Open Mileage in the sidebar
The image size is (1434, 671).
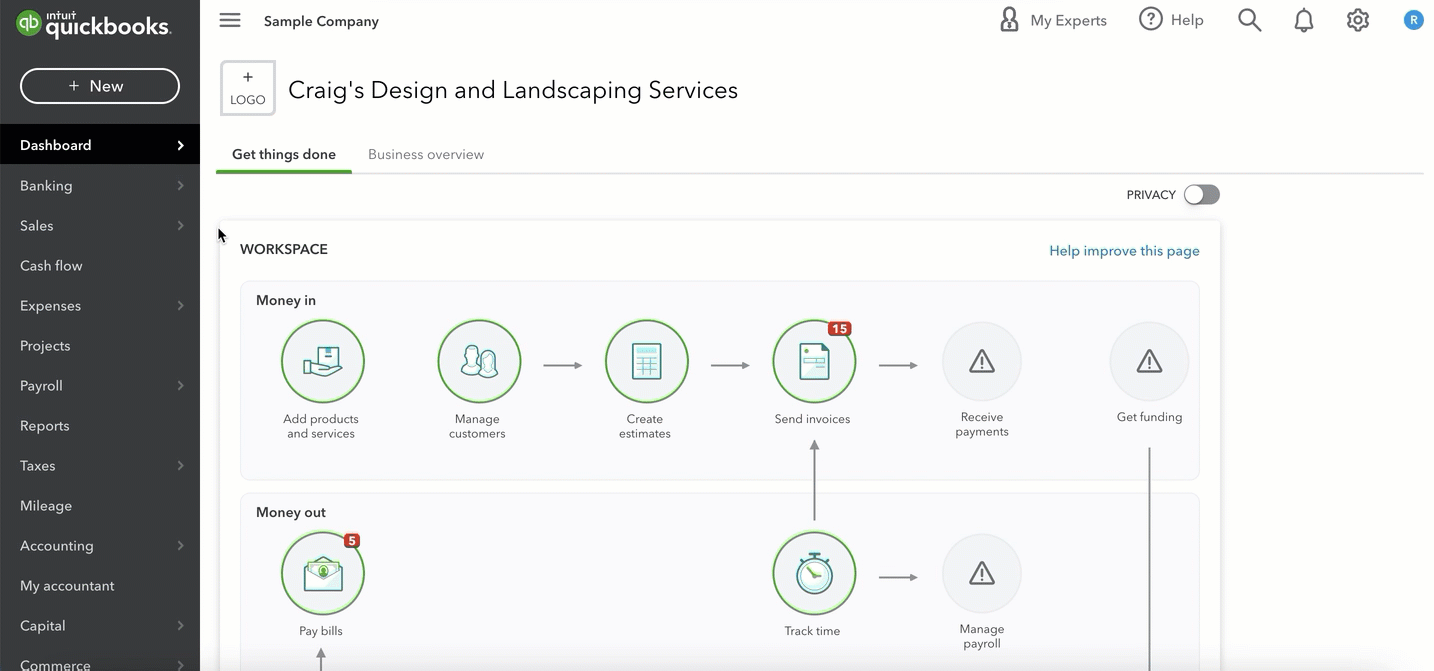pyautogui.click(x=100, y=505)
